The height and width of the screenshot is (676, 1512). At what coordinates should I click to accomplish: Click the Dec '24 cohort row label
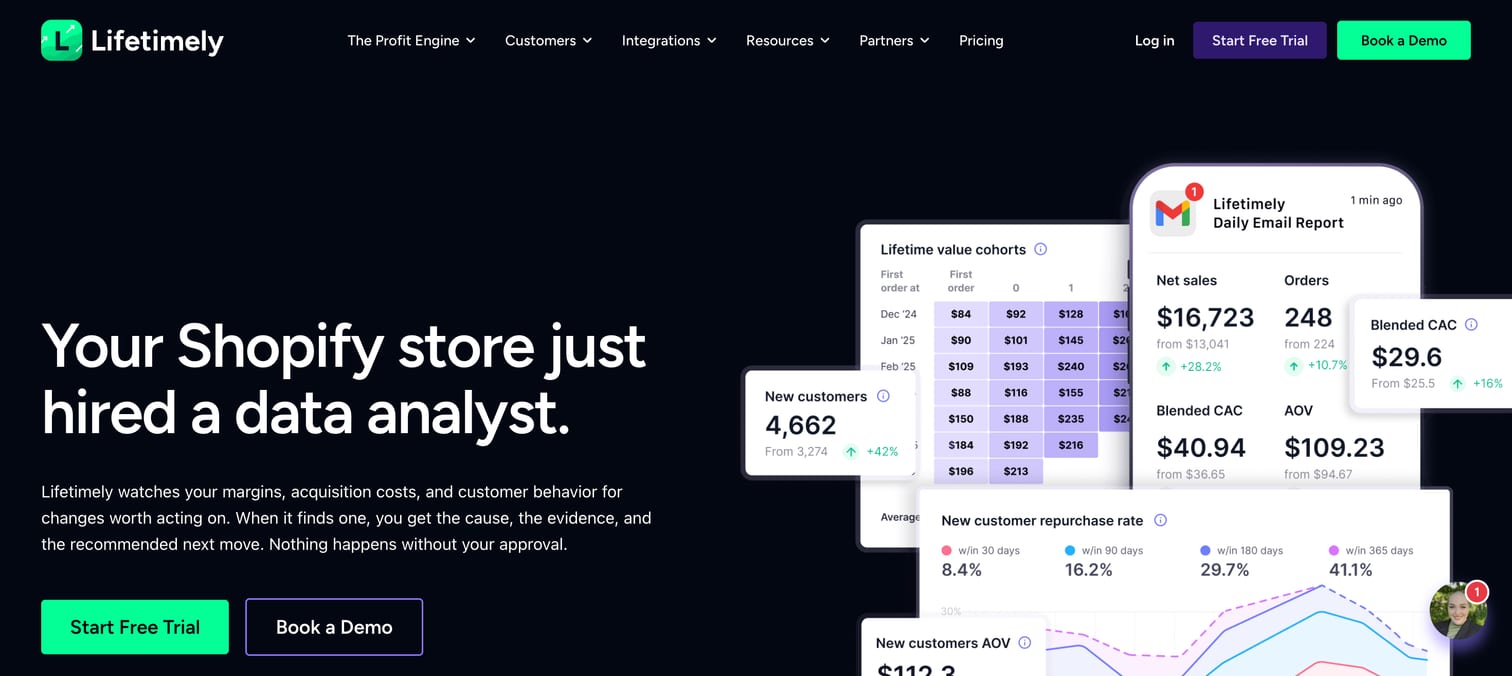pyautogui.click(x=899, y=314)
